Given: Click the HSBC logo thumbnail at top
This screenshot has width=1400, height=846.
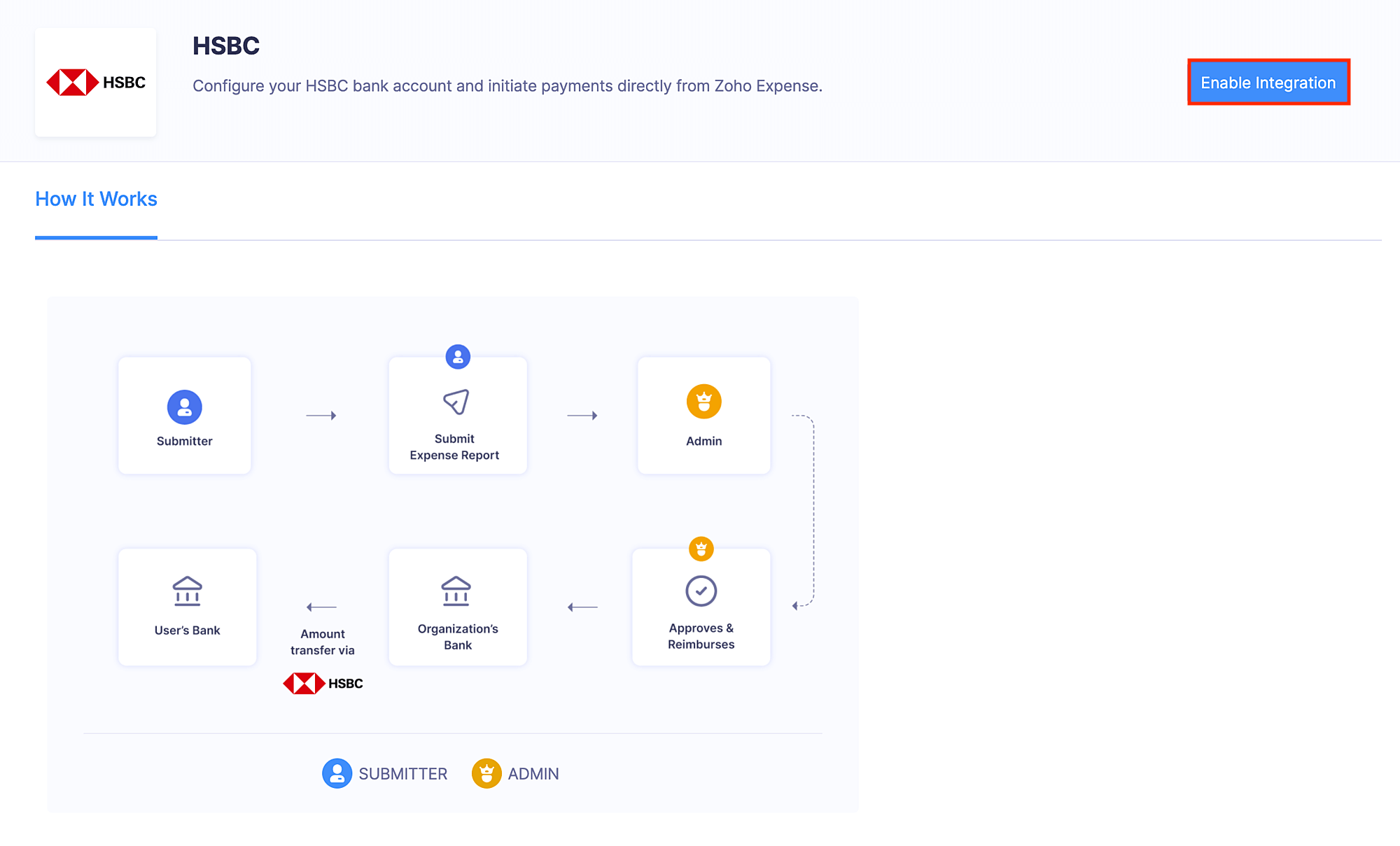Looking at the screenshot, I should click(x=96, y=83).
